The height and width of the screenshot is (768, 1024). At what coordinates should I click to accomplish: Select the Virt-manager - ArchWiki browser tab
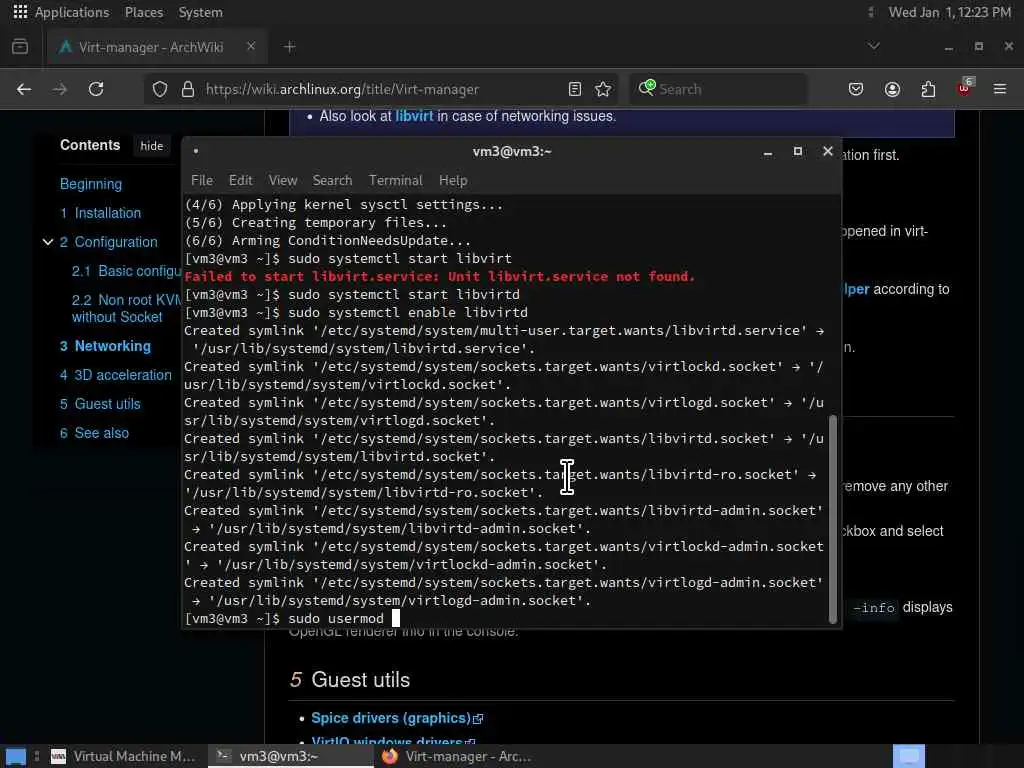[x=157, y=47]
